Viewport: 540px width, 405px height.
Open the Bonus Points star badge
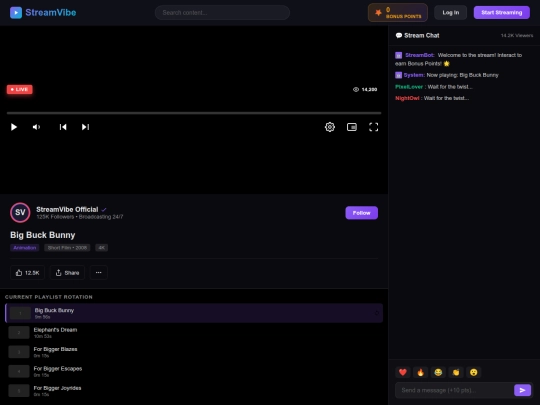pos(398,13)
